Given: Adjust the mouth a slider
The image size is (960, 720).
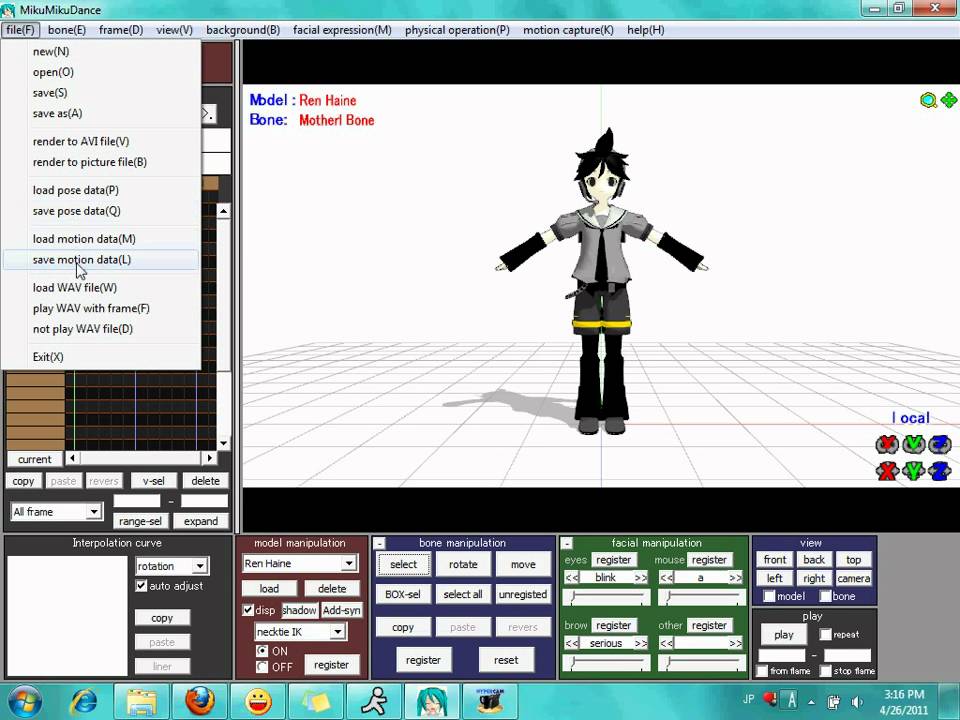Looking at the screenshot, I should [702, 598].
